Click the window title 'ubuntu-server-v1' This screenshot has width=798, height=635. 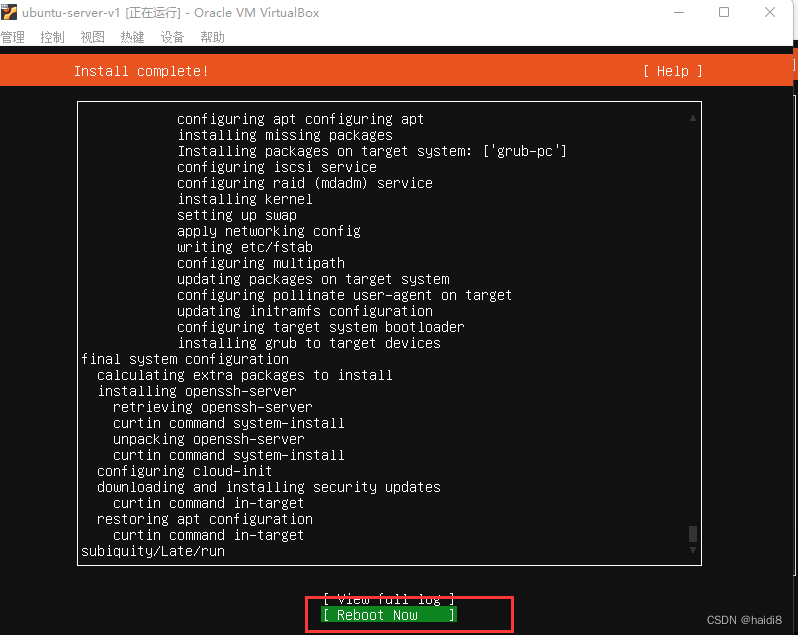click(x=71, y=13)
